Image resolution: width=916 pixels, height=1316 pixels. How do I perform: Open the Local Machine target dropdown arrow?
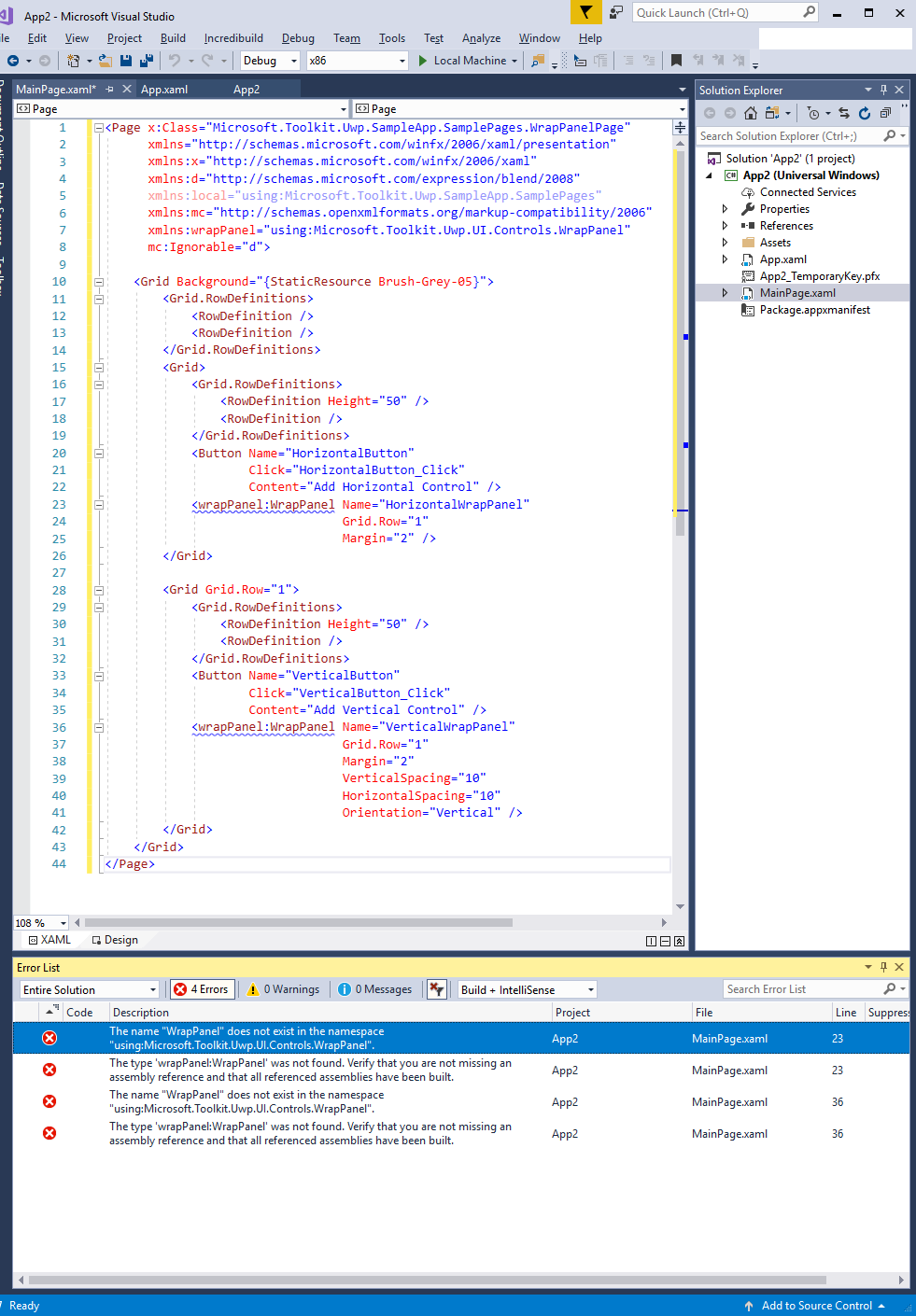pos(514,61)
